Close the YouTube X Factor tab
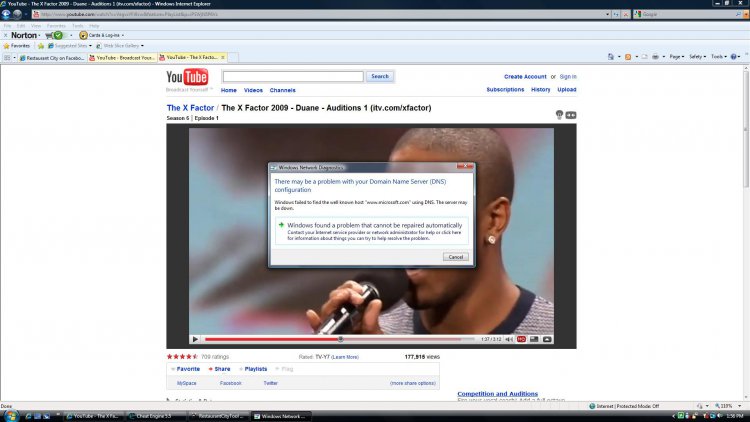The height and width of the screenshot is (422, 750). [x=223, y=57]
